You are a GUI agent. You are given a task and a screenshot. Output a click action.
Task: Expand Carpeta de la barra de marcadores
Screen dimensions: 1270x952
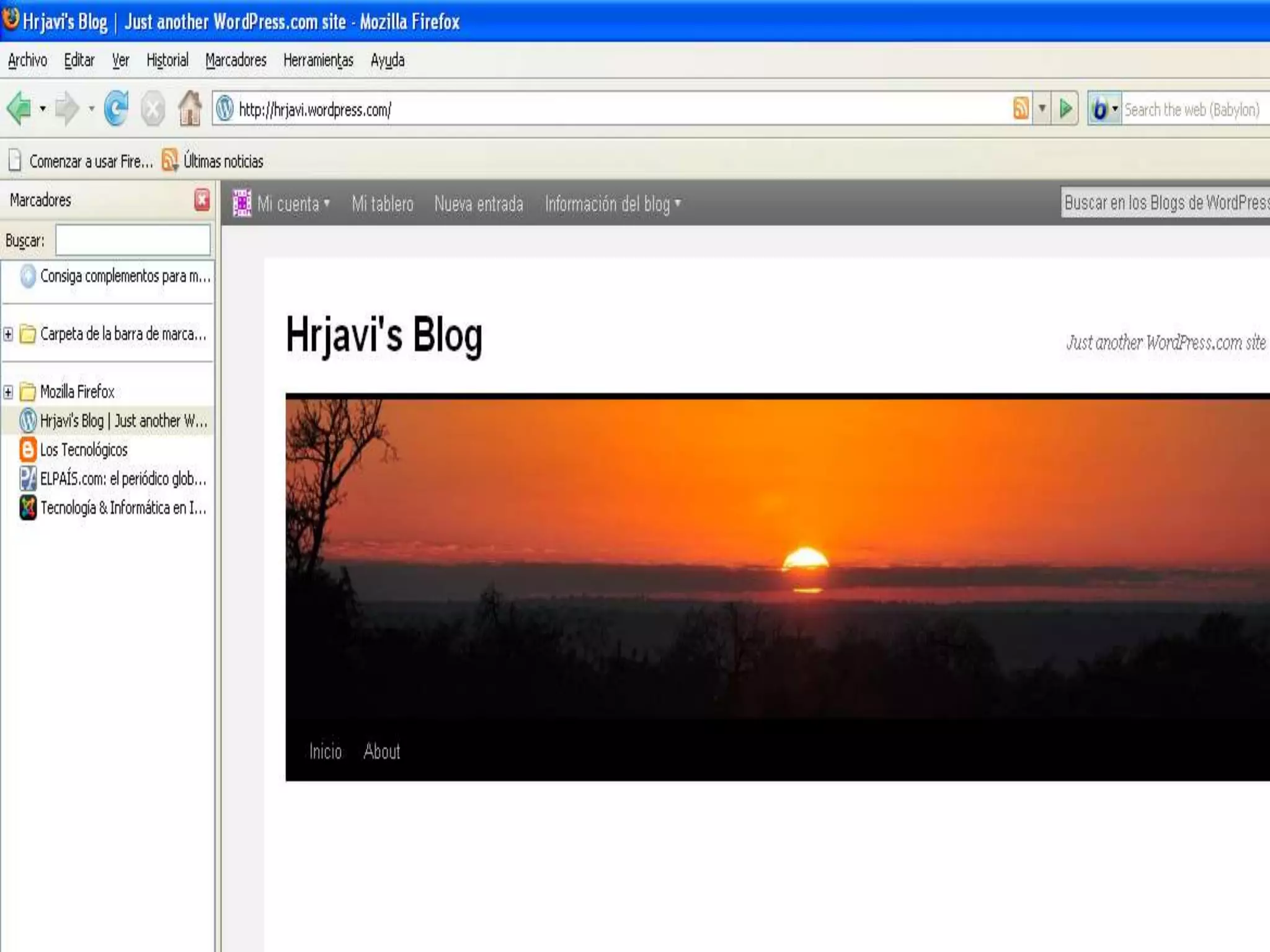click(8, 334)
